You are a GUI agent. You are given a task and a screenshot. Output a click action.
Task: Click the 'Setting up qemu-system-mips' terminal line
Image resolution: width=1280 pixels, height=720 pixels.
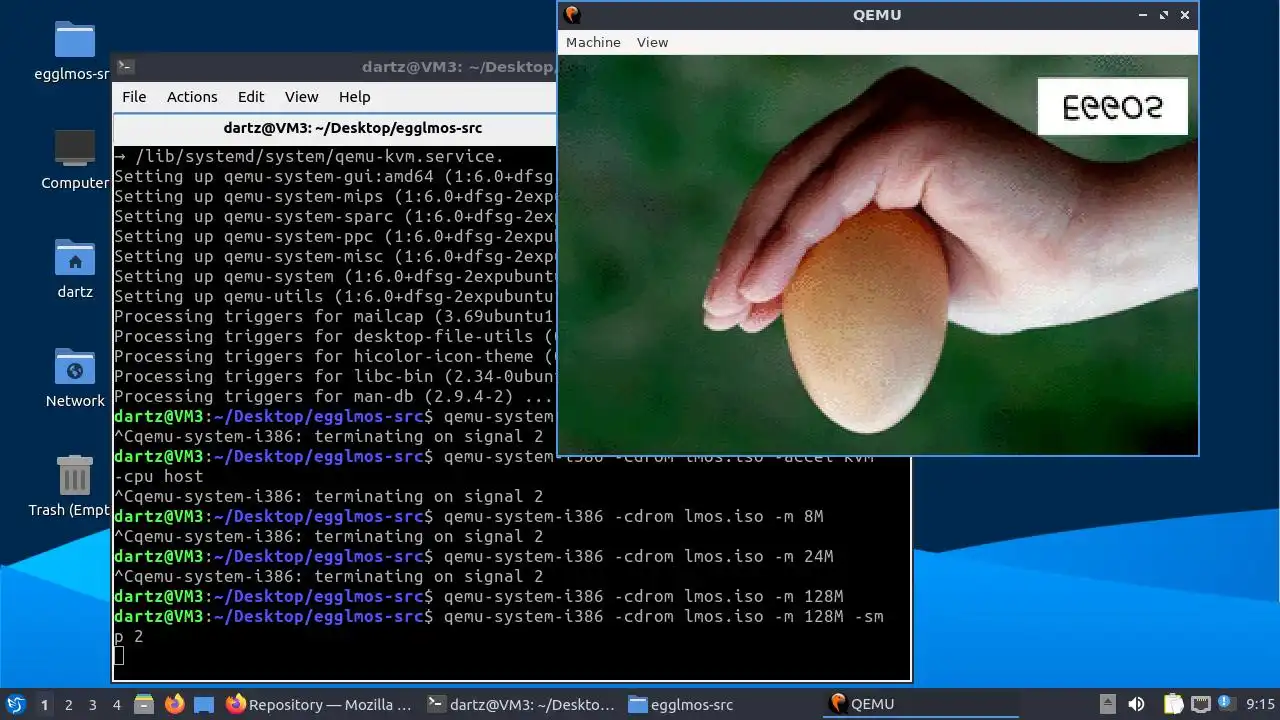point(334,196)
